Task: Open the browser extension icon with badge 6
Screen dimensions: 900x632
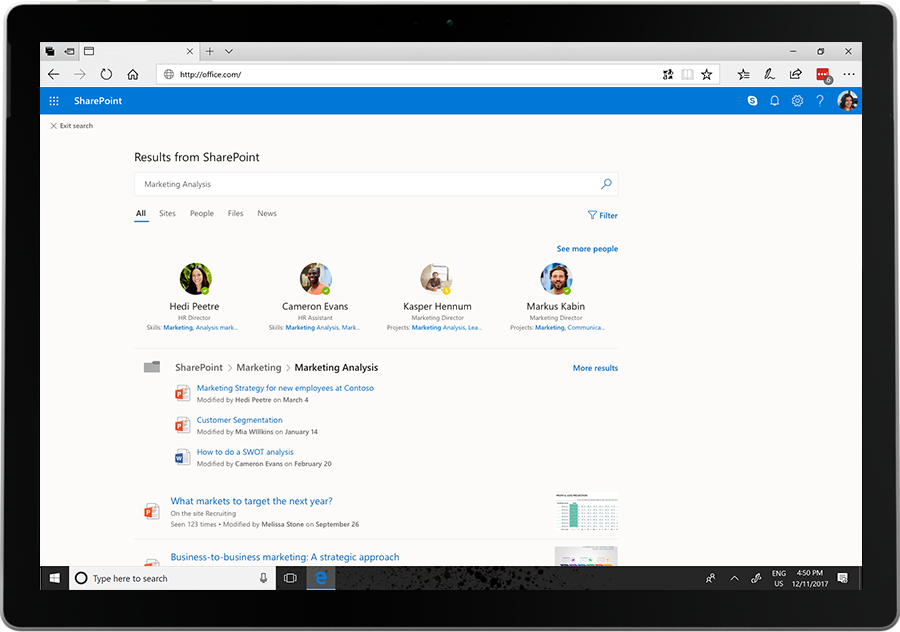Action: tap(822, 74)
